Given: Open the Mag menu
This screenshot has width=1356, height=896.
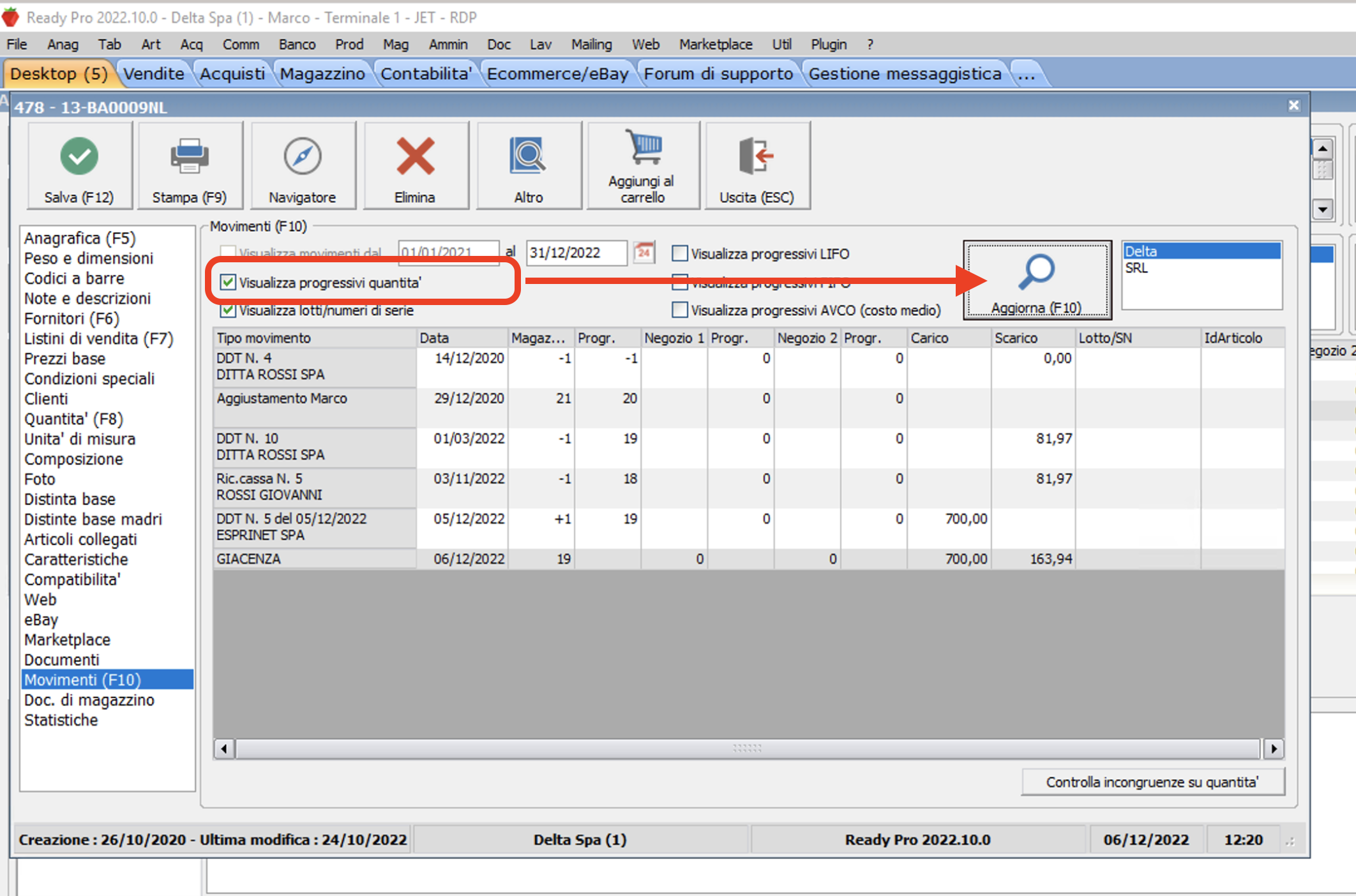Looking at the screenshot, I should pyautogui.click(x=395, y=44).
